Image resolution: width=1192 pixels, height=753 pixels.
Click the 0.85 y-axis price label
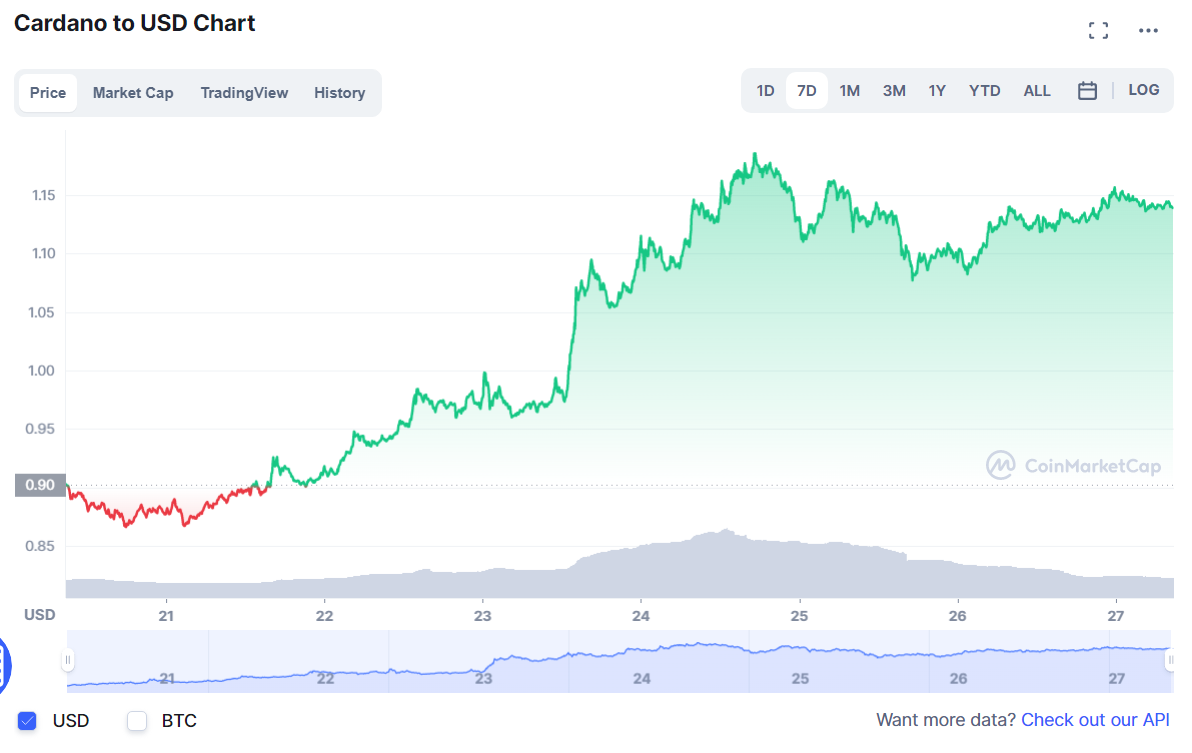[x=40, y=546]
